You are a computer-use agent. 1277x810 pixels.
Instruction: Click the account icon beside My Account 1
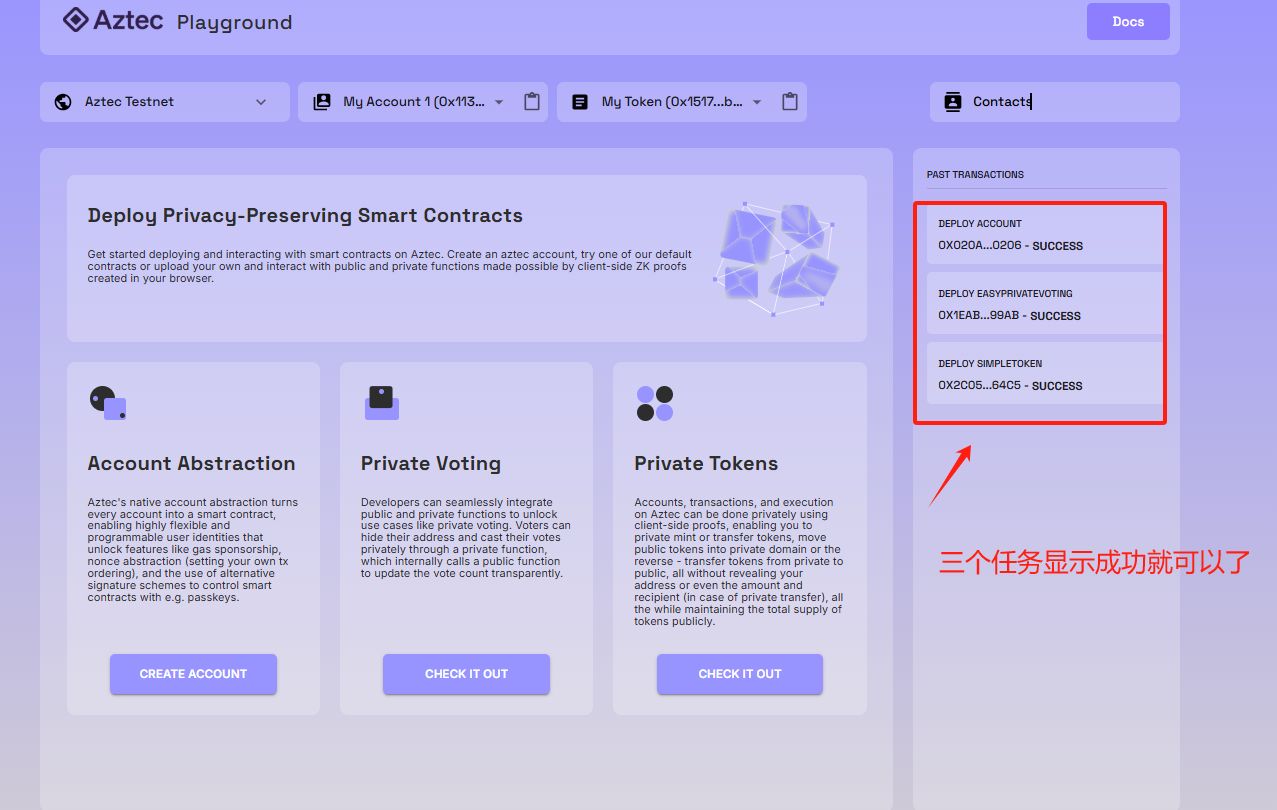coord(322,102)
